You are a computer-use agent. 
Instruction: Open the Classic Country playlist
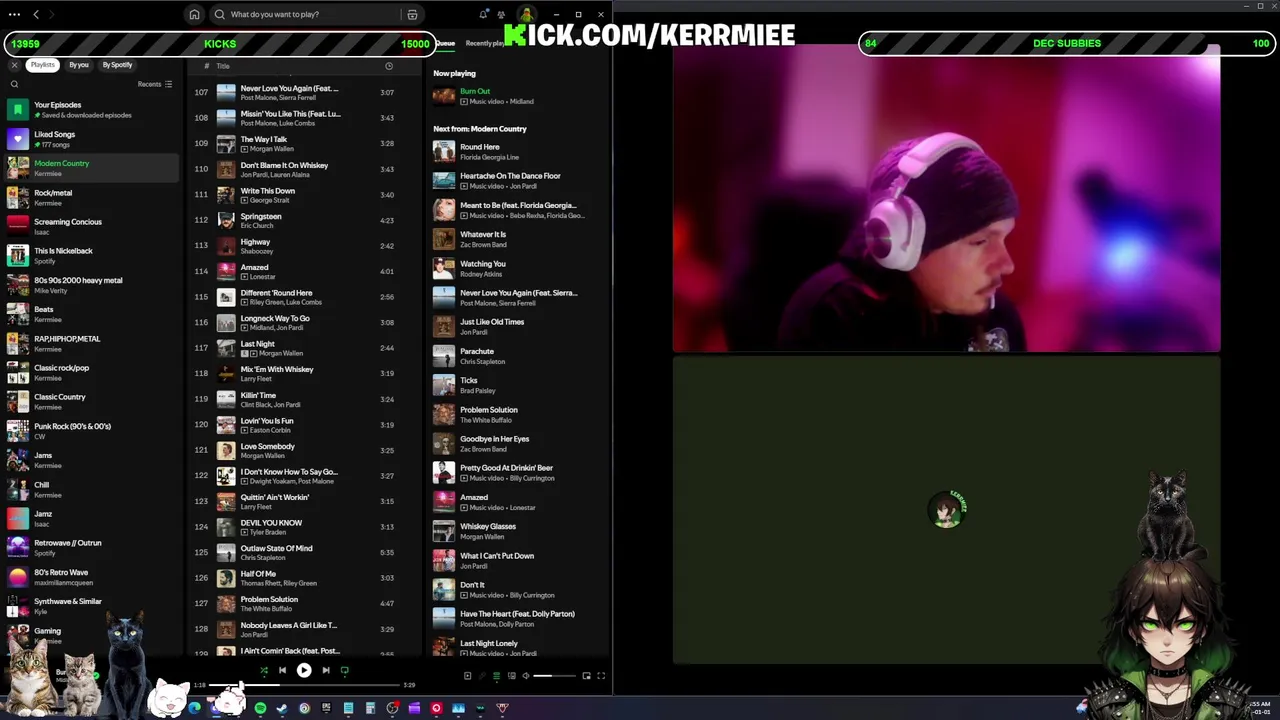(x=92, y=402)
